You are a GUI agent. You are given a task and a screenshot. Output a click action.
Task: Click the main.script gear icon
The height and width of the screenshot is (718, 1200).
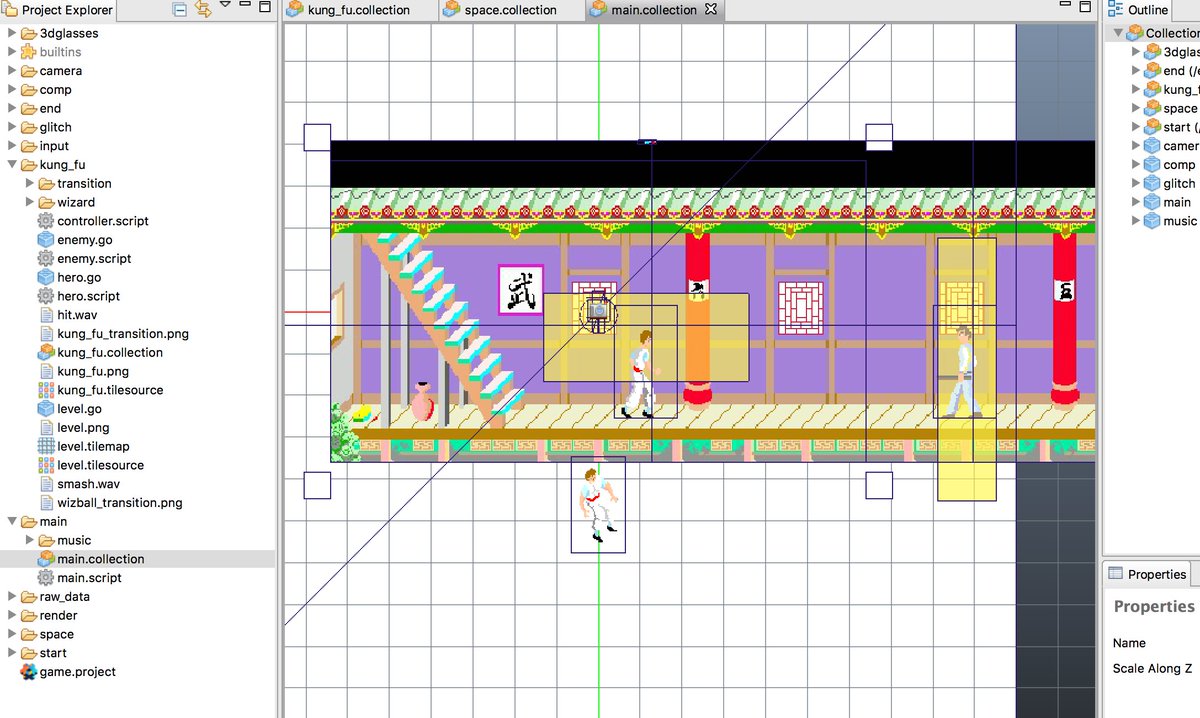(46, 578)
